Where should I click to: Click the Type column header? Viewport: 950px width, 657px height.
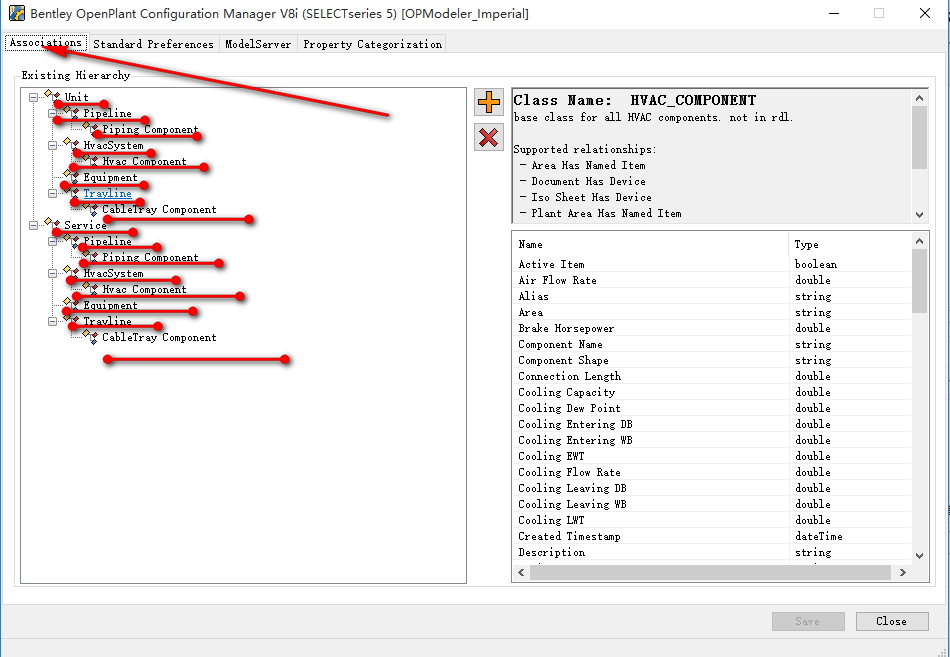850,244
